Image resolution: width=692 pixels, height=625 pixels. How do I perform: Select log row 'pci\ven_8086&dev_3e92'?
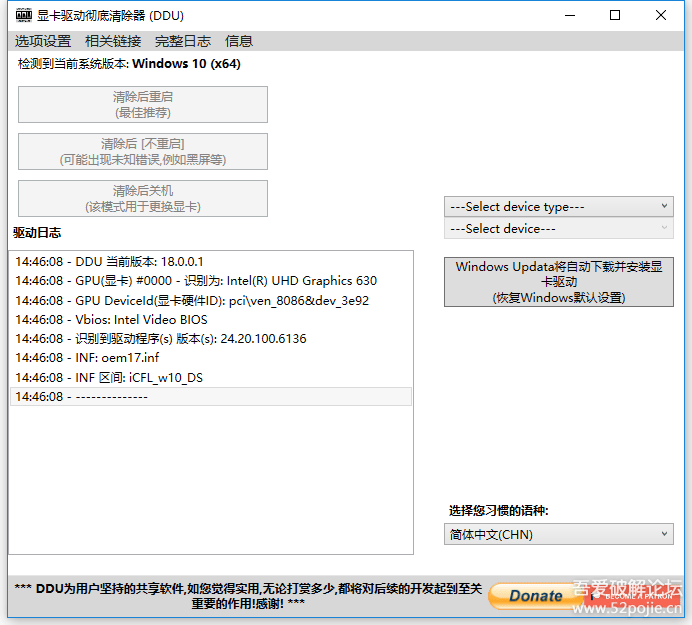click(211, 301)
